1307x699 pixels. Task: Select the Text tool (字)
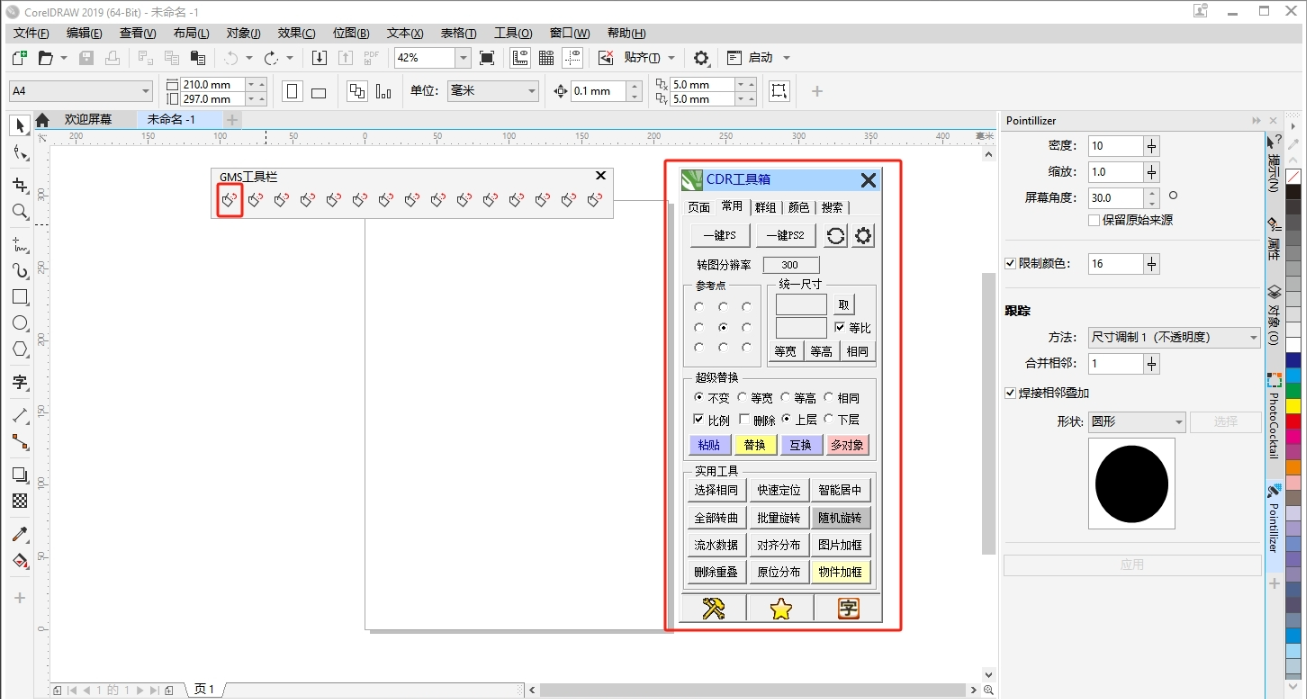tap(19, 382)
